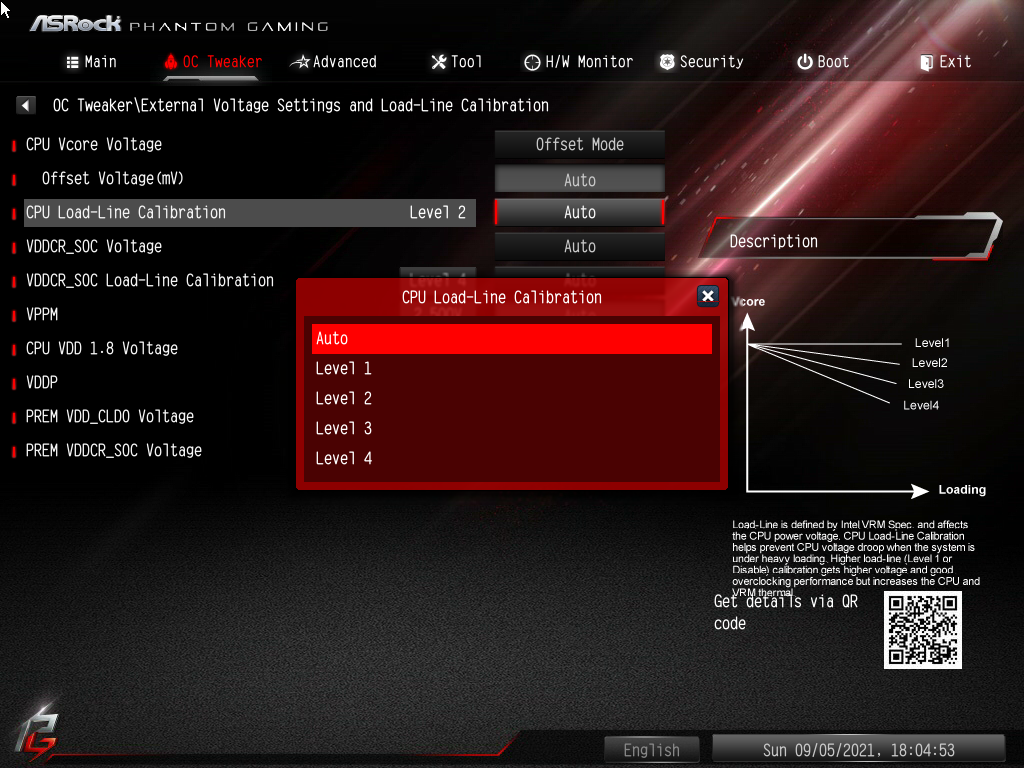1024x768 pixels.
Task: Select the Offset Voltage(mV) row
Action: 112,178
